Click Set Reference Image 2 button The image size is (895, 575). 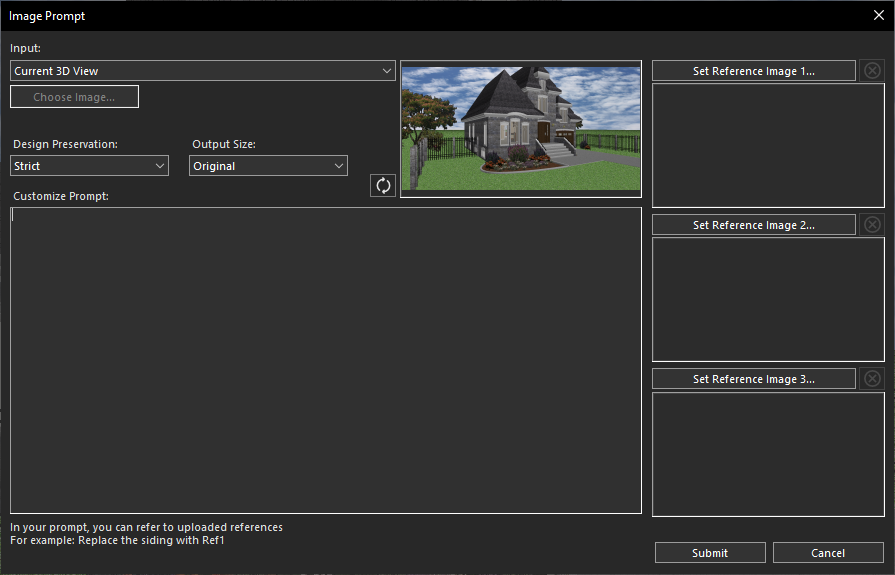click(753, 225)
